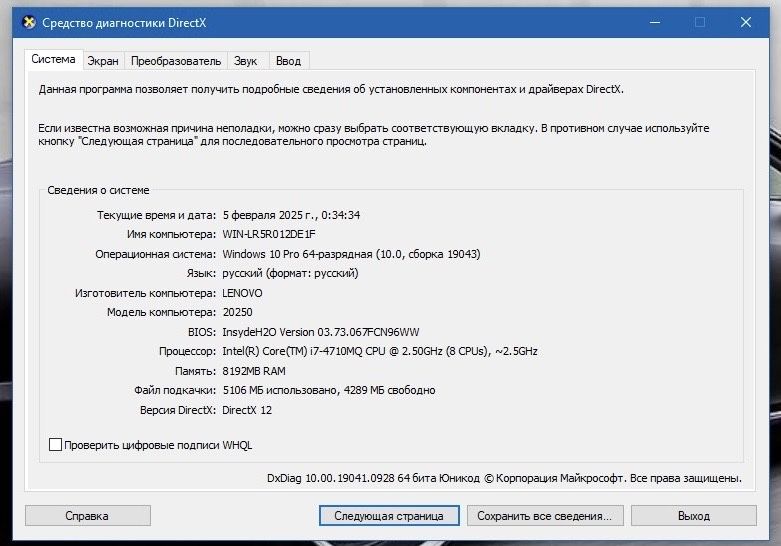Click the greyed maximize button in title bar
781x546 pixels.
tap(700, 22)
